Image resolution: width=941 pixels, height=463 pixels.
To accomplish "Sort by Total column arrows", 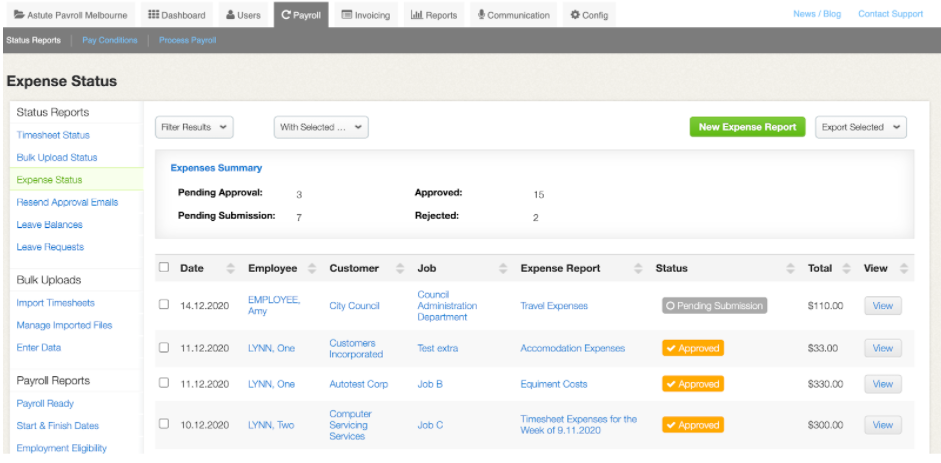I will pyautogui.click(x=845, y=268).
